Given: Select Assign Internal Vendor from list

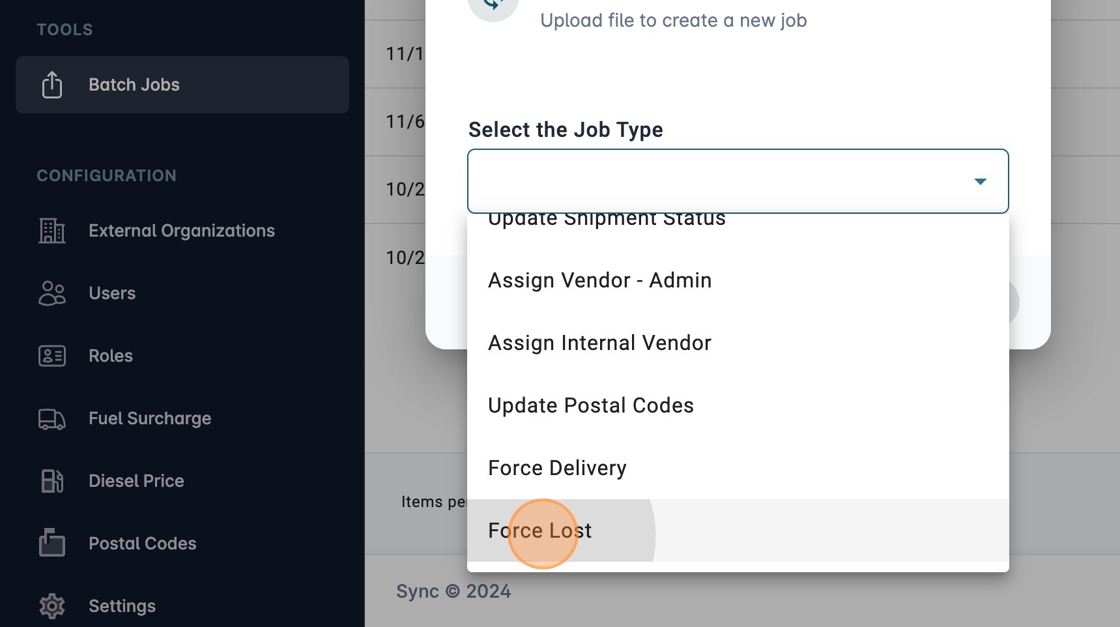Looking at the screenshot, I should [x=600, y=343].
